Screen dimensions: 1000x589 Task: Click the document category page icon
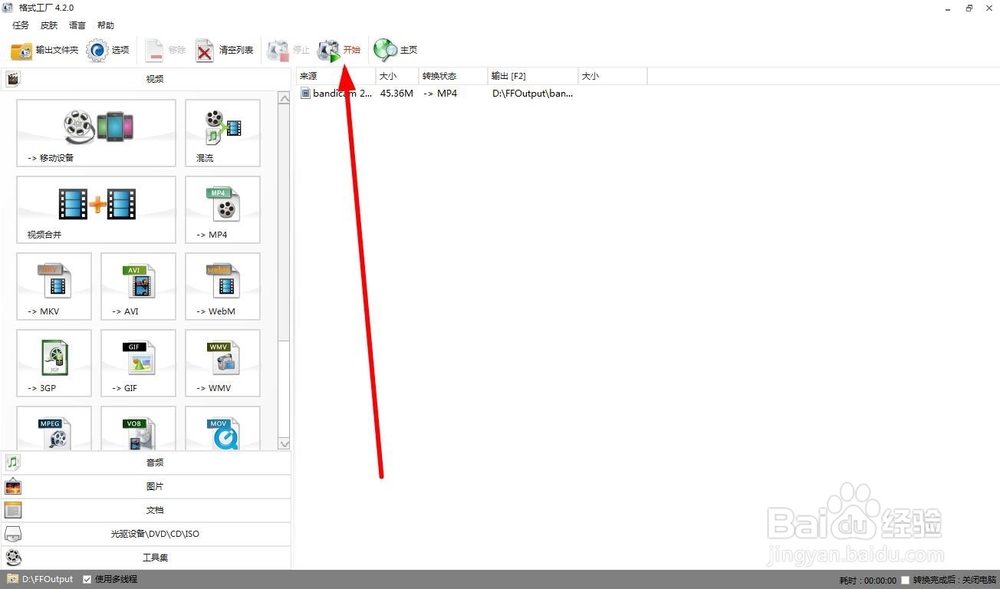click(13, 511)
